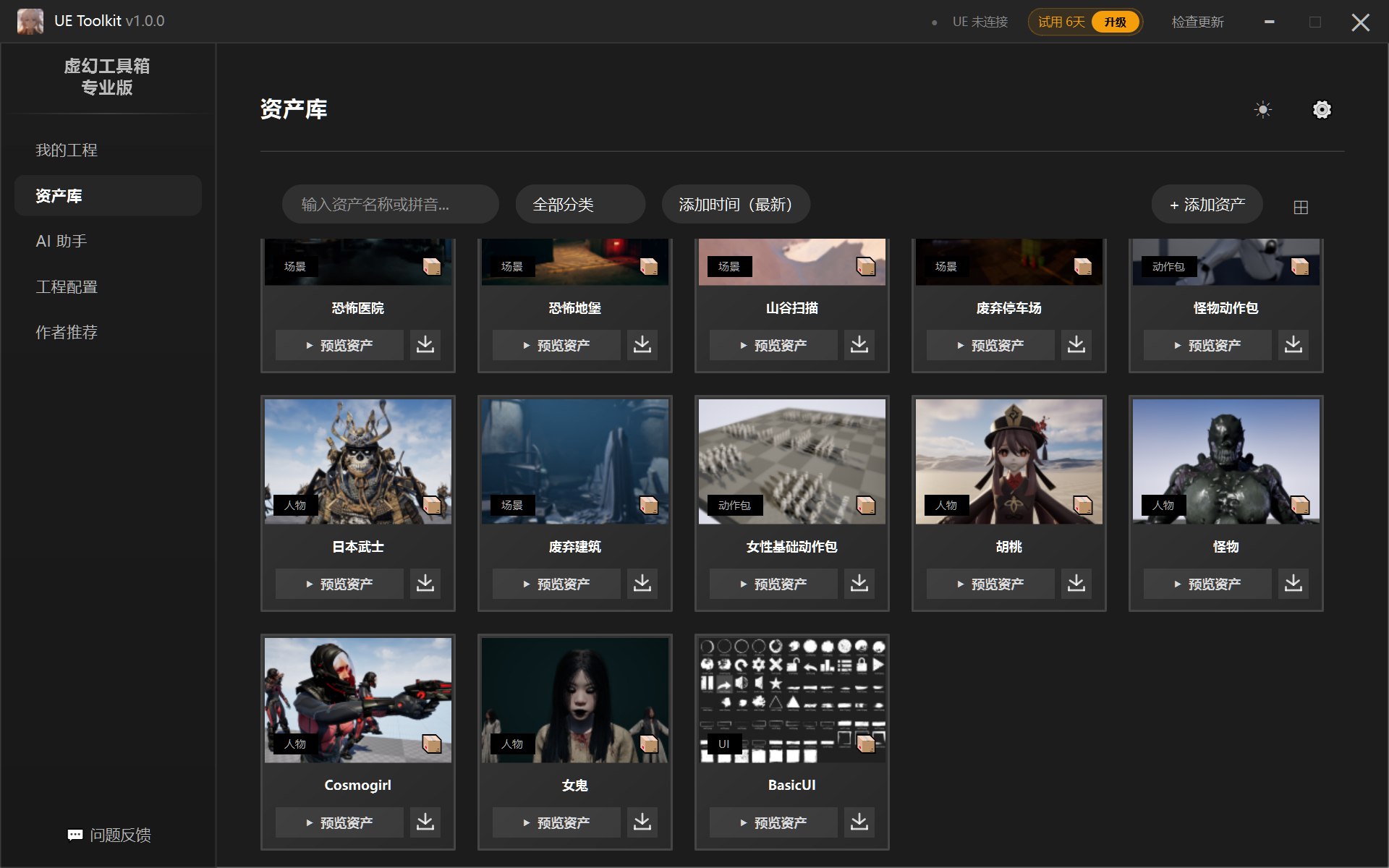This screenshot has height=868, width=1389.
Task: Toggle light/dark theme with the sun icon
Action: [x=1262, y=109]
